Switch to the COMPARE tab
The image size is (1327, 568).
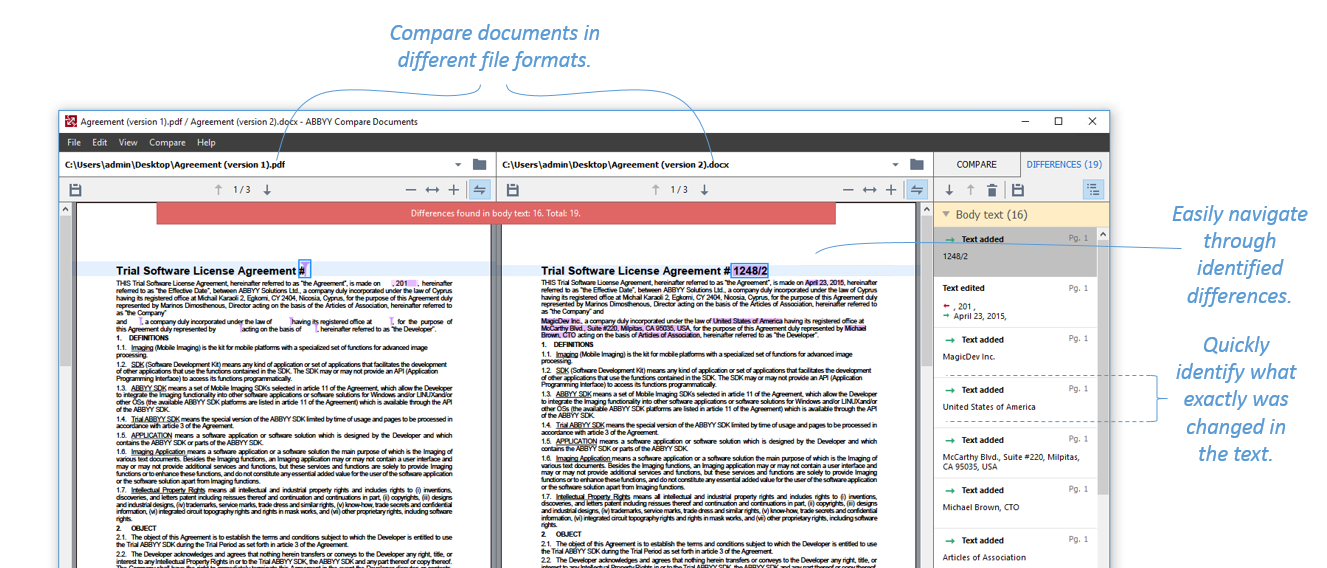click(x=977, y=165)
